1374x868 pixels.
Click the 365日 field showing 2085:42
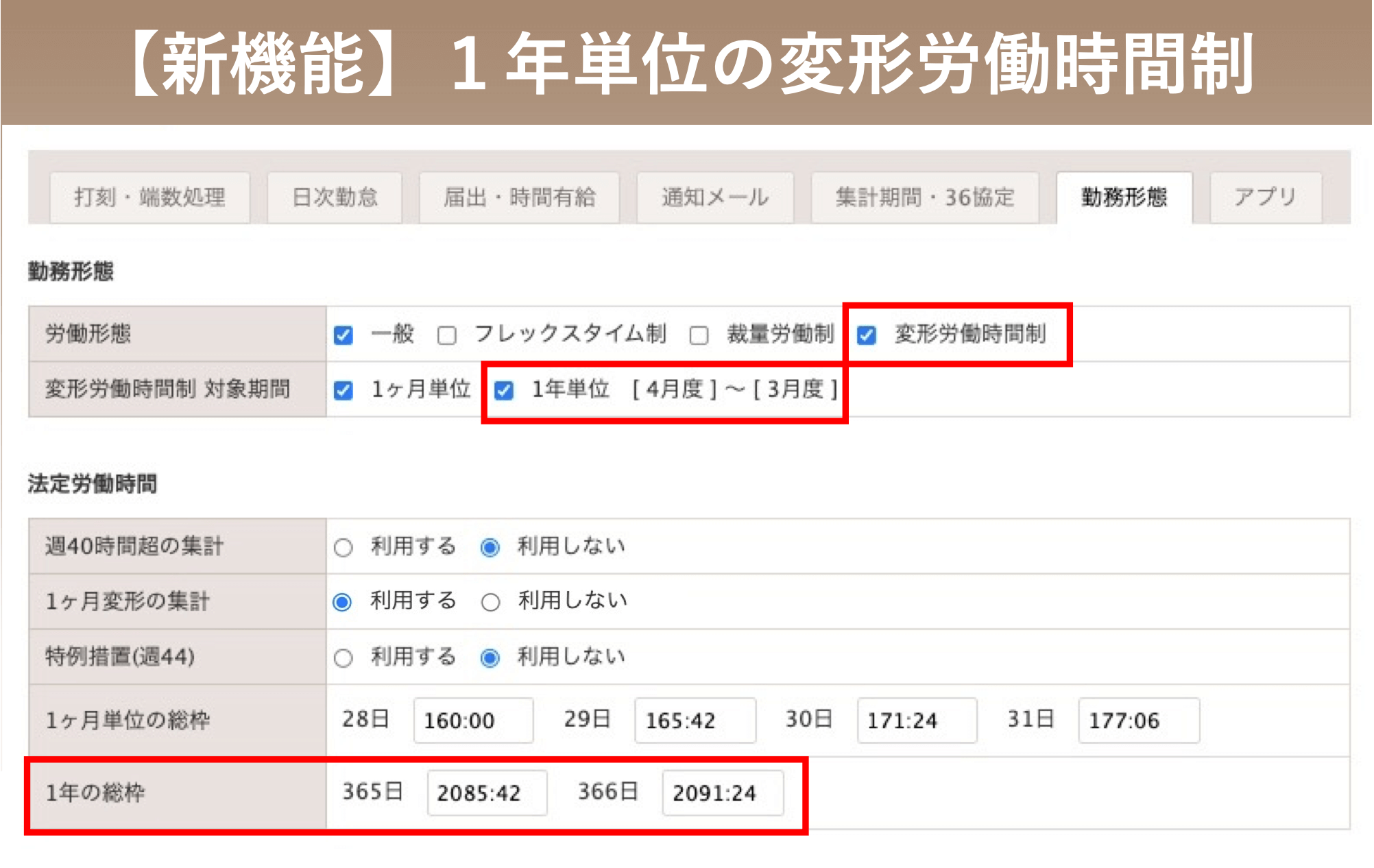pos(487,793)
